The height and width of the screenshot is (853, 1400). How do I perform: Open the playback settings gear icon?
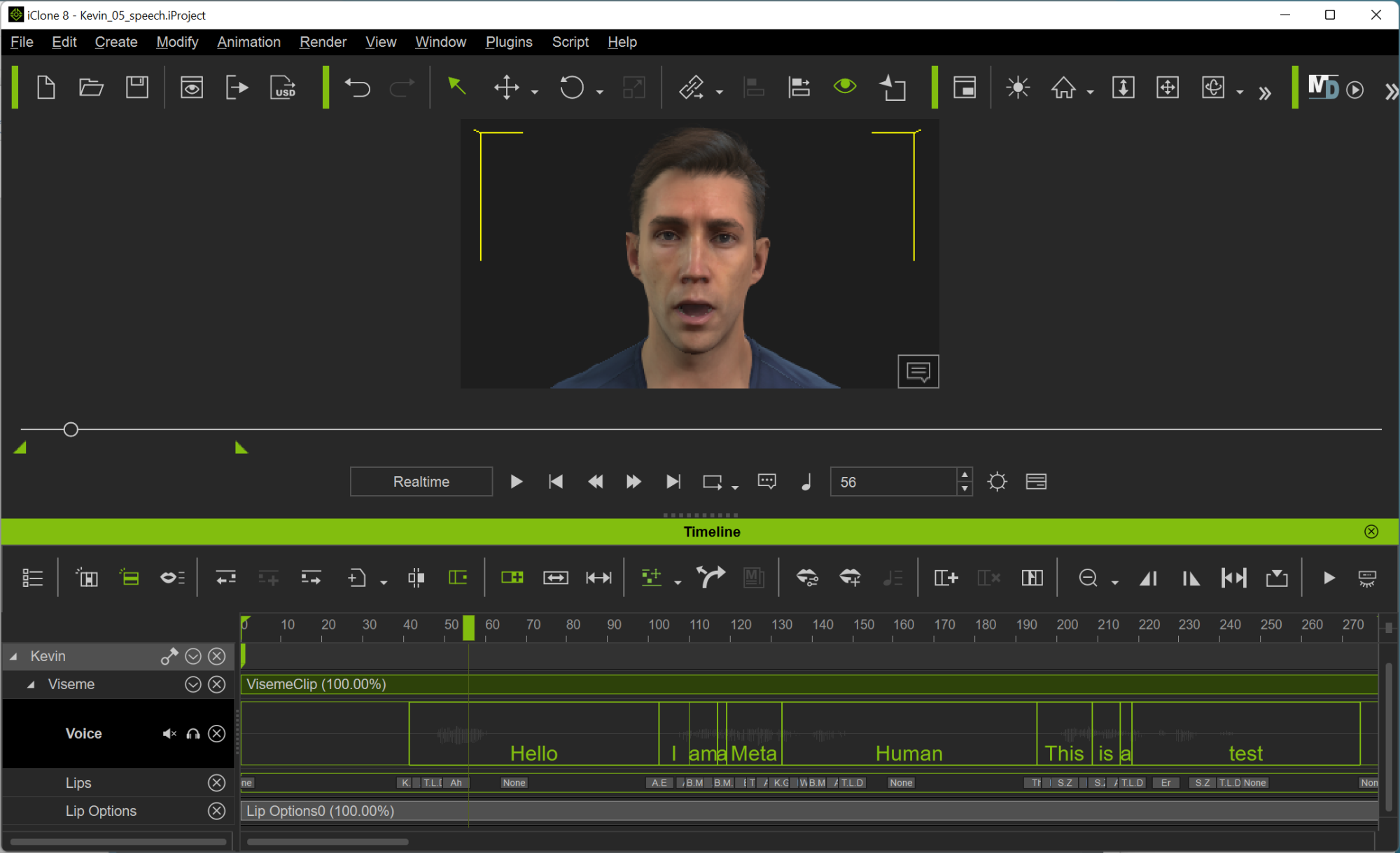click(x=997, y=482)
